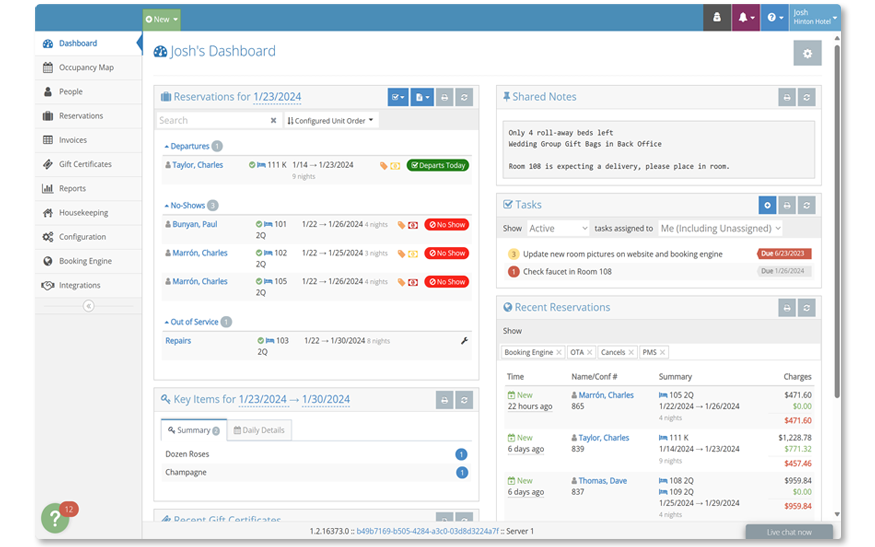This screenshot has height=547, width=875.
Task: Click the Departs Today status button
Action: pyautogui.click(x=438, y=165)
